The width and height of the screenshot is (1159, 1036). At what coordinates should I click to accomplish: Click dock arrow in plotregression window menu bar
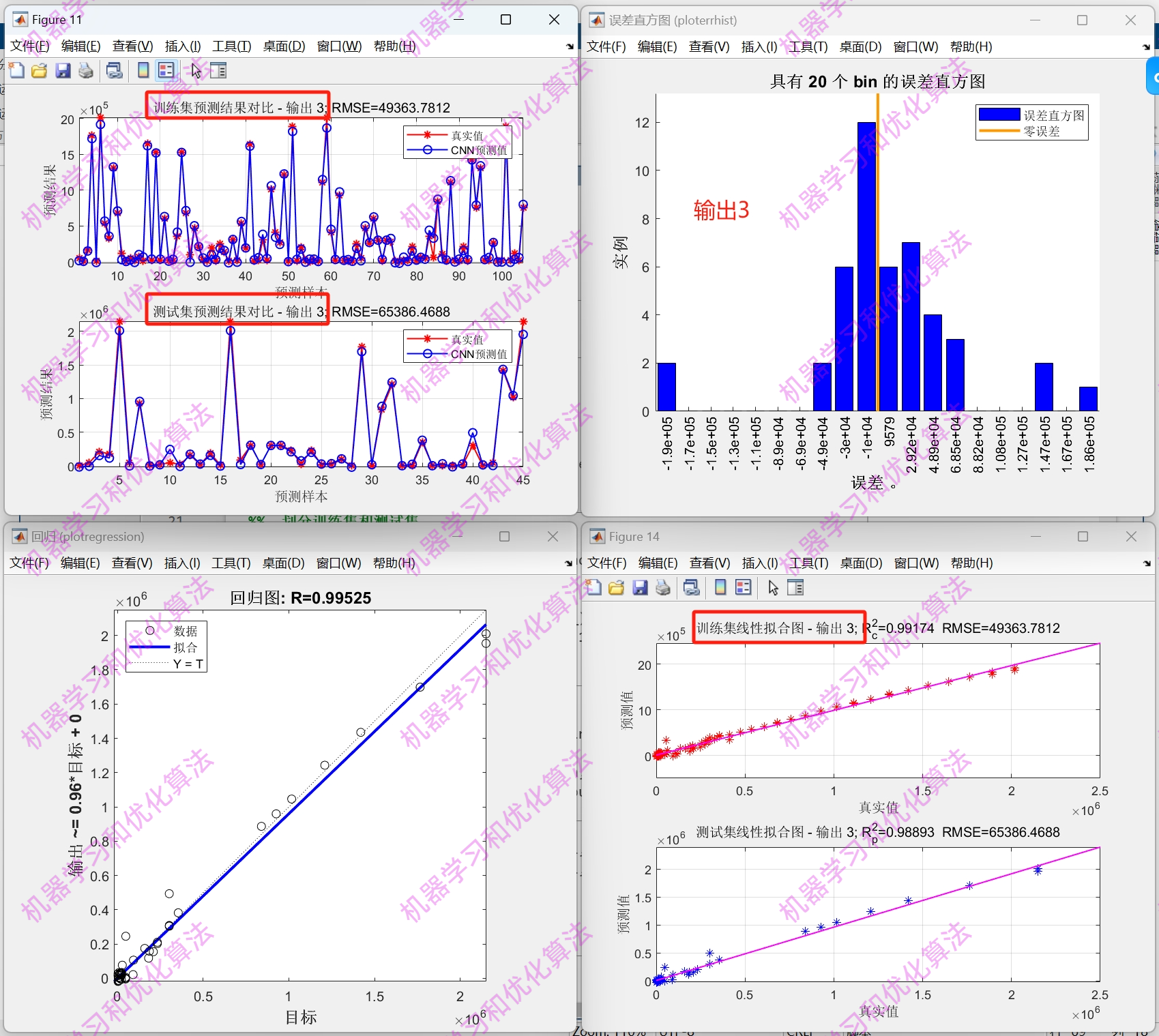click(x=569, y=563)
